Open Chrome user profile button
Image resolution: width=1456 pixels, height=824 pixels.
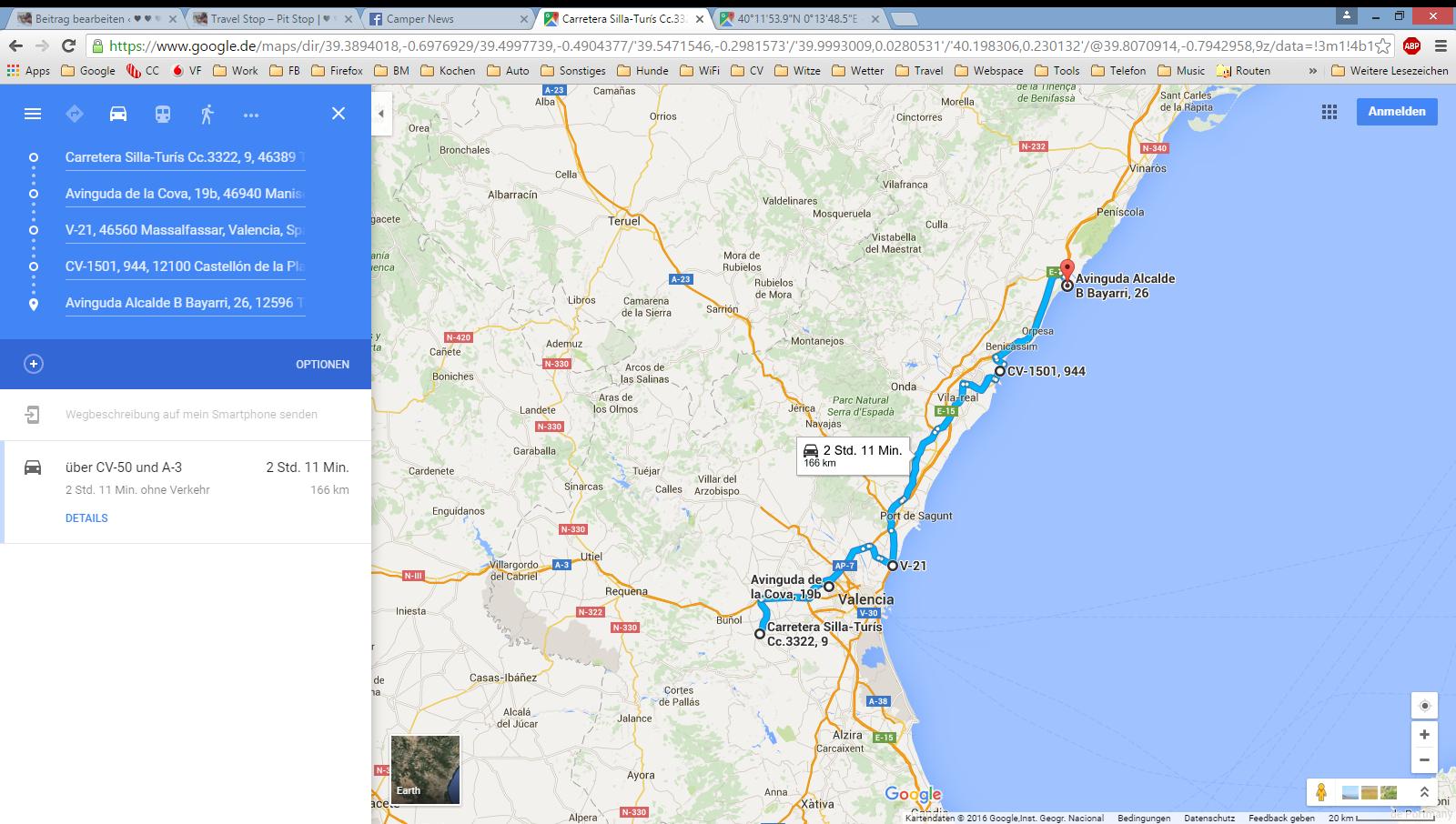click(1346, 15)
